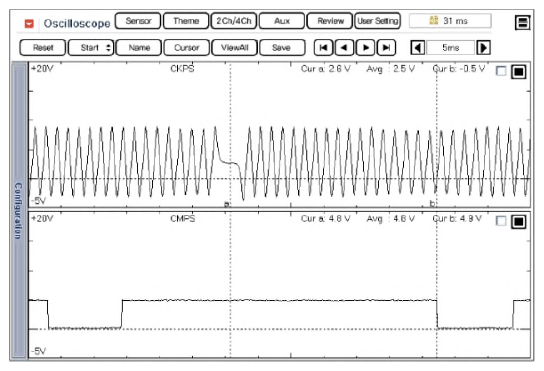Click the filled square icon on CMPS channel
The image size is (544, 371).
pos(519,221)
